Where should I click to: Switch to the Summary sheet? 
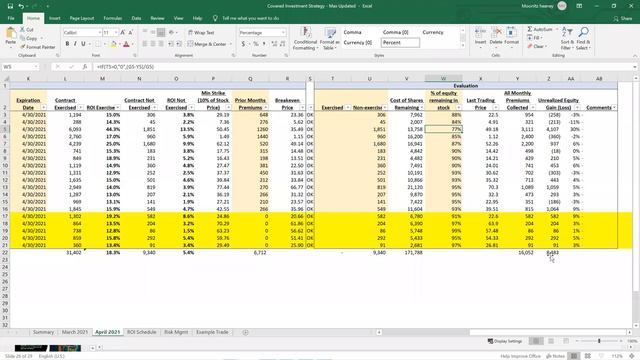[43, 332]
